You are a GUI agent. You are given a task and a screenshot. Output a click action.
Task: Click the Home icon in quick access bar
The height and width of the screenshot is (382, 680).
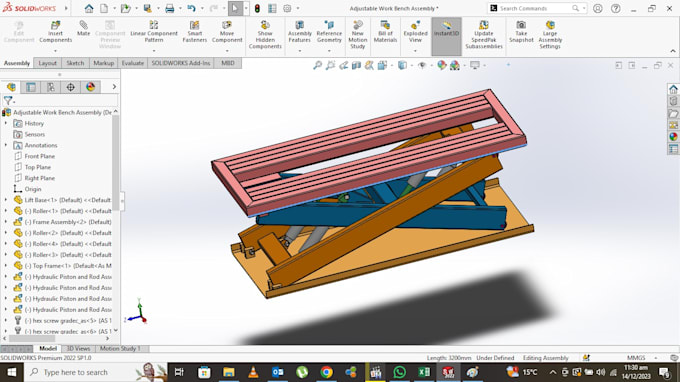(89, 8)
